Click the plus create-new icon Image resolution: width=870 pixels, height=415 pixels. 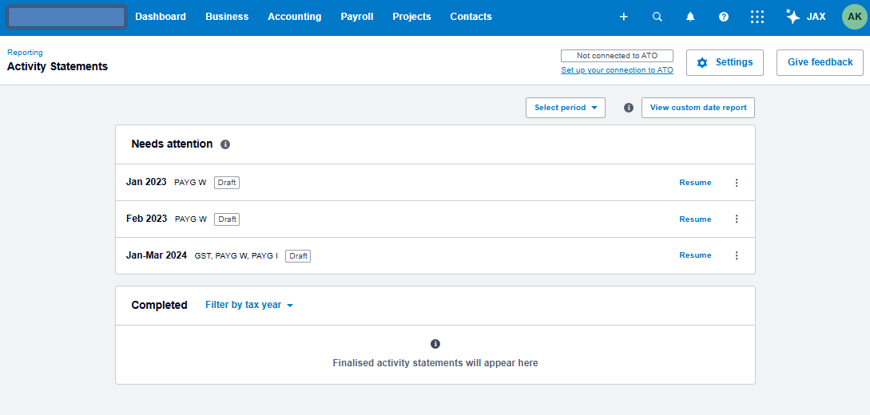pos(624,17)
